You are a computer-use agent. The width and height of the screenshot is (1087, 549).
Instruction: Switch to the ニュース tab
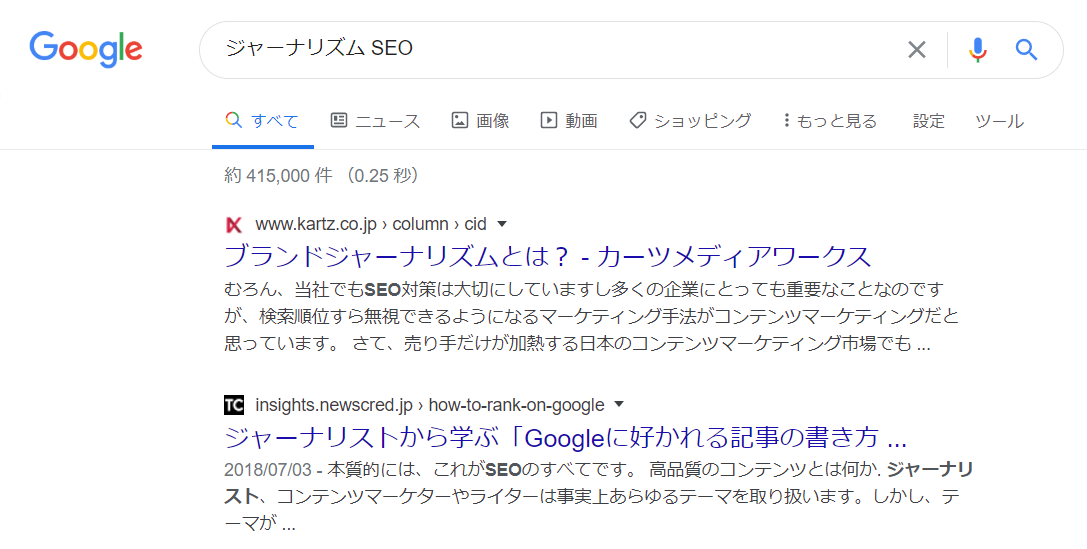pyautogui.click(x=375, y=121)
